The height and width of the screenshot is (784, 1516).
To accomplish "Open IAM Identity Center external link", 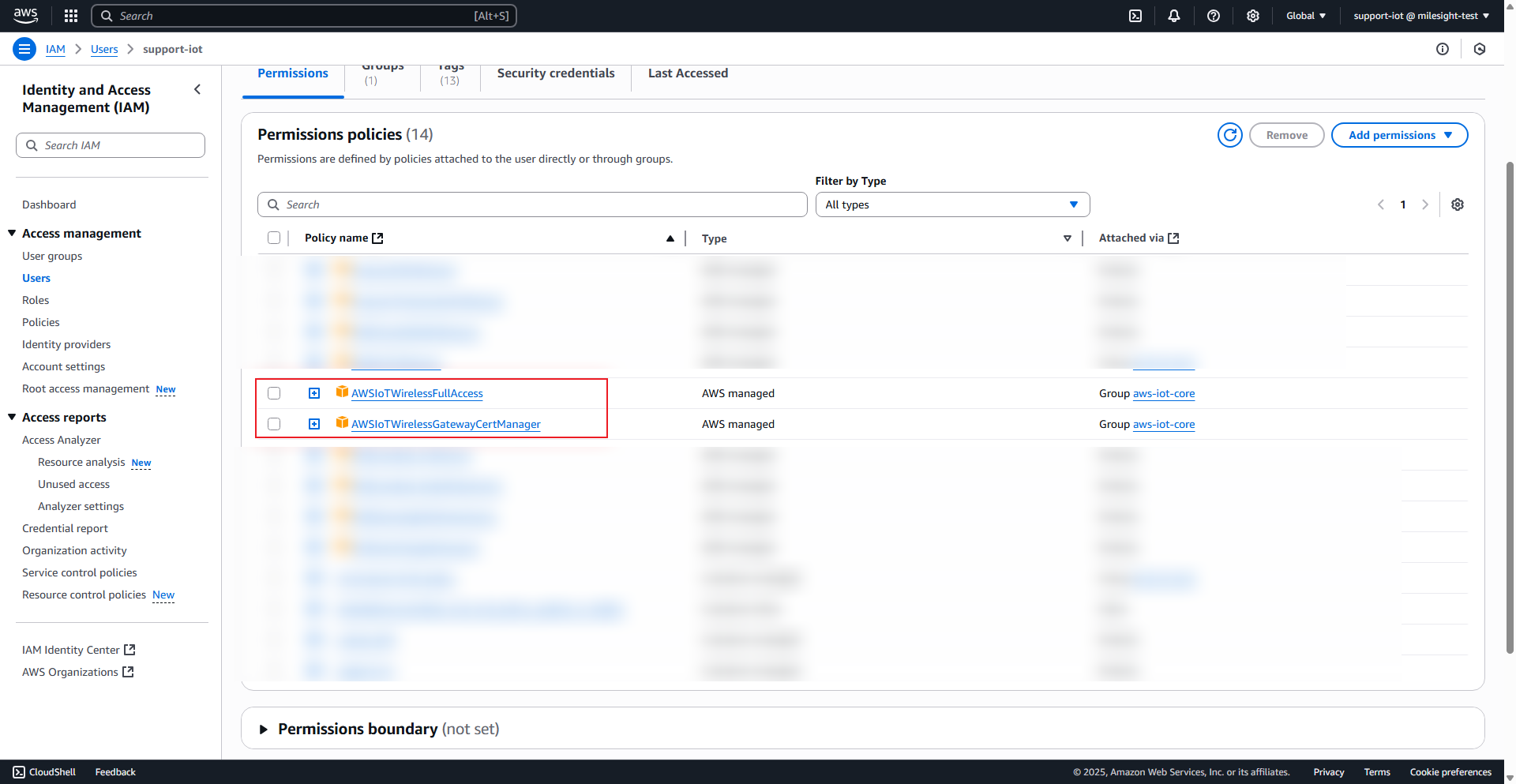I will click(79, 650).
